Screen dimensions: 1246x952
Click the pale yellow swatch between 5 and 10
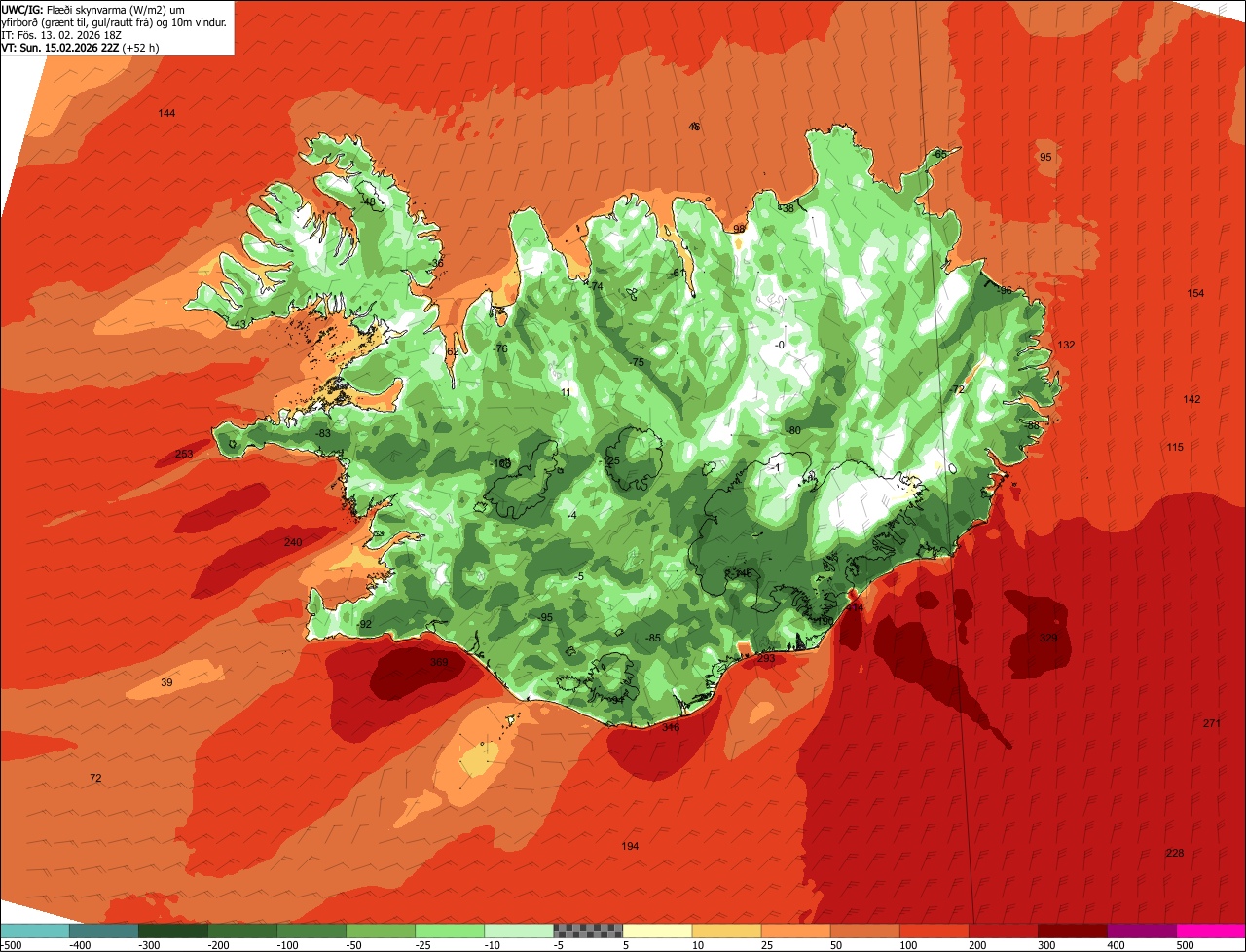click(x=657, y=931)
